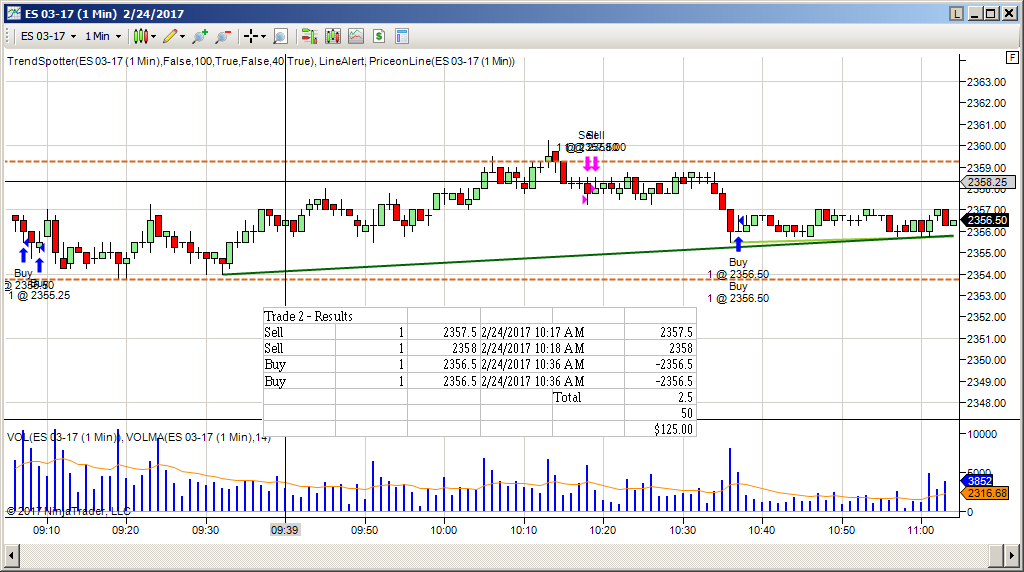The height and width of the screenshot is (572, 1024).
Task: Click the '2363.00' price axis label
Action: [986, 82]
